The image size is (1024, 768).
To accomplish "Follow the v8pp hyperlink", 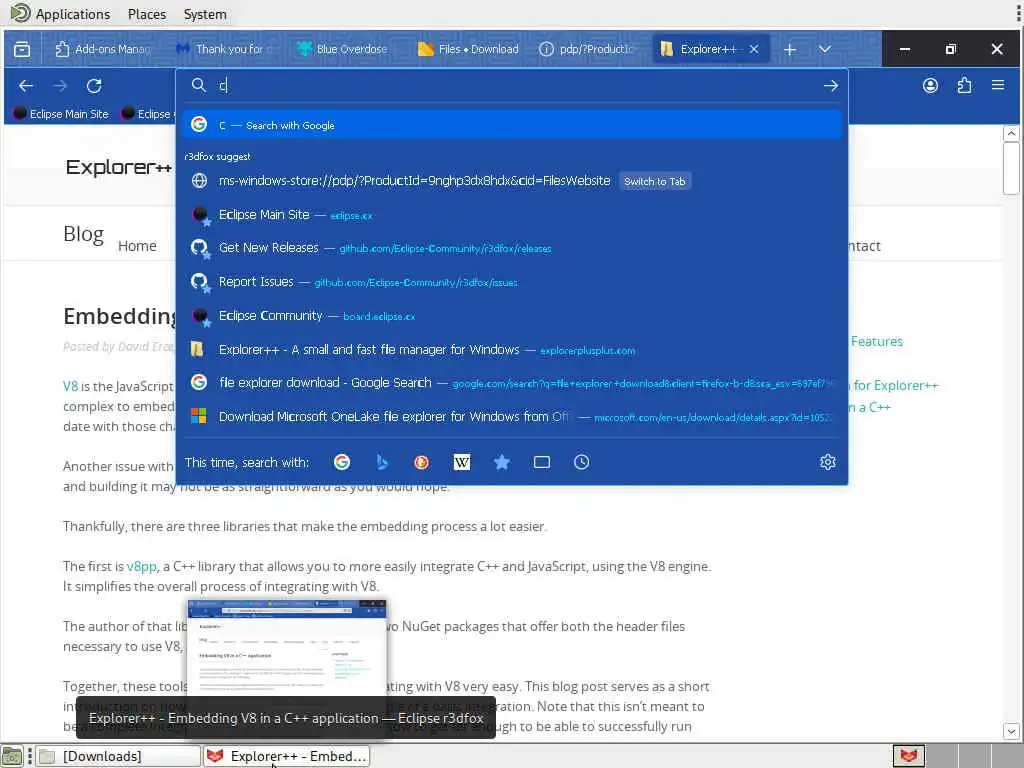I will [x=142, y=567].
